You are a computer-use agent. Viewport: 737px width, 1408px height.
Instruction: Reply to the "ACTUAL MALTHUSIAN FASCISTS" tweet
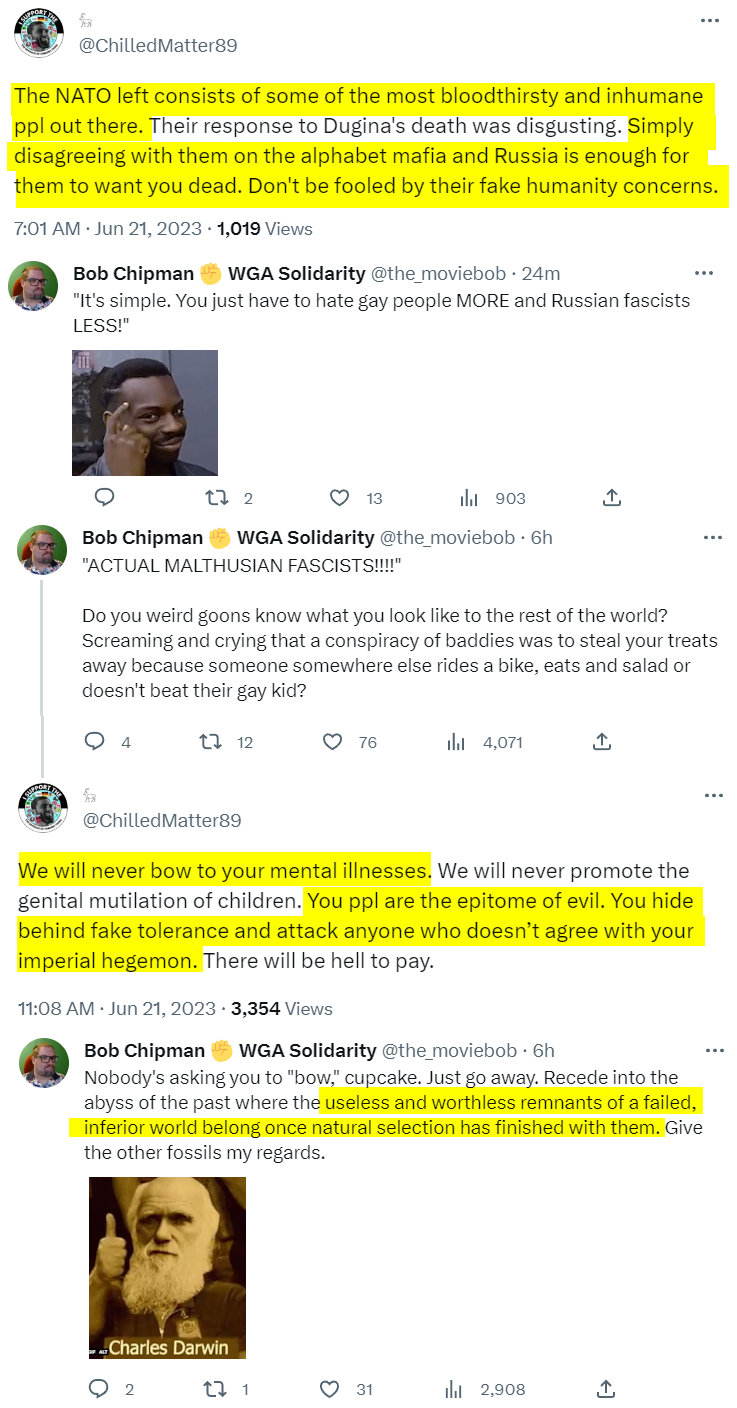95,741
